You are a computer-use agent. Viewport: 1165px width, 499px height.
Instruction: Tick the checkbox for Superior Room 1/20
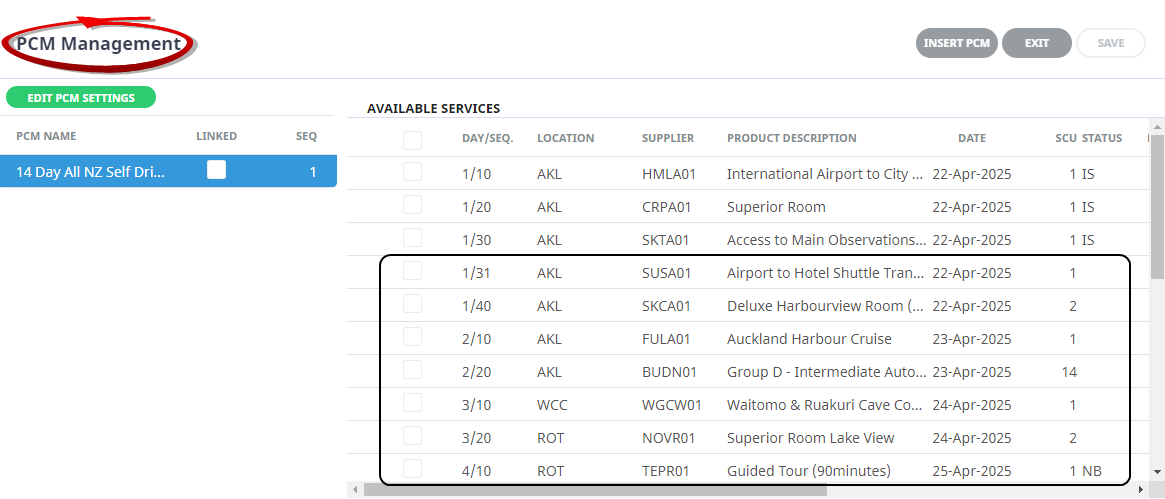tap(412, 206)
